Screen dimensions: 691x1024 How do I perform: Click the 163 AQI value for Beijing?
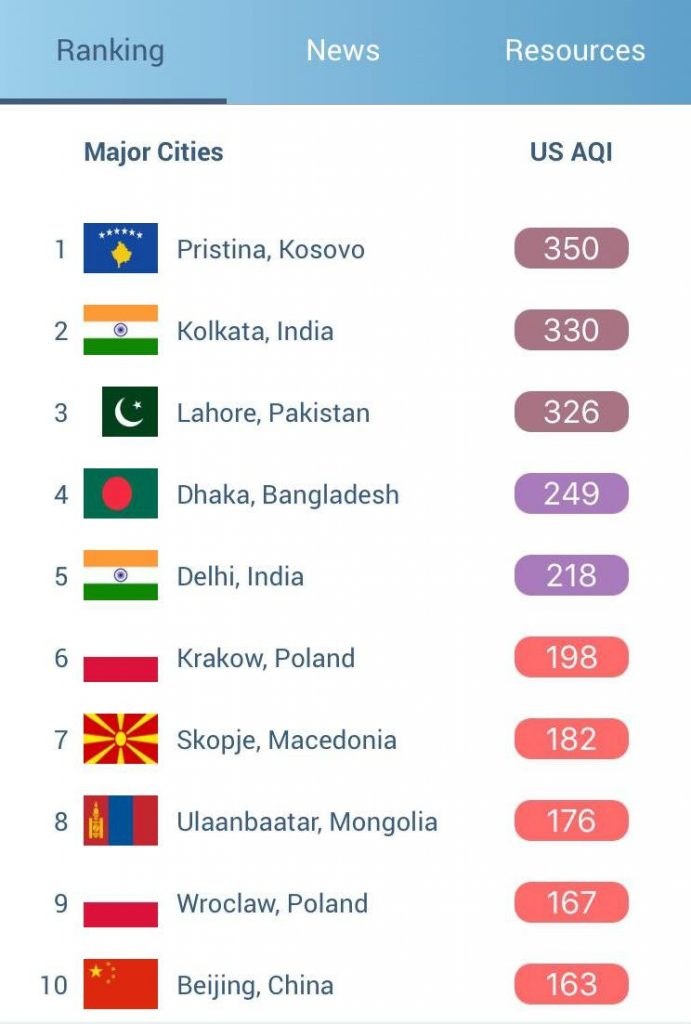tap(569, 984)
